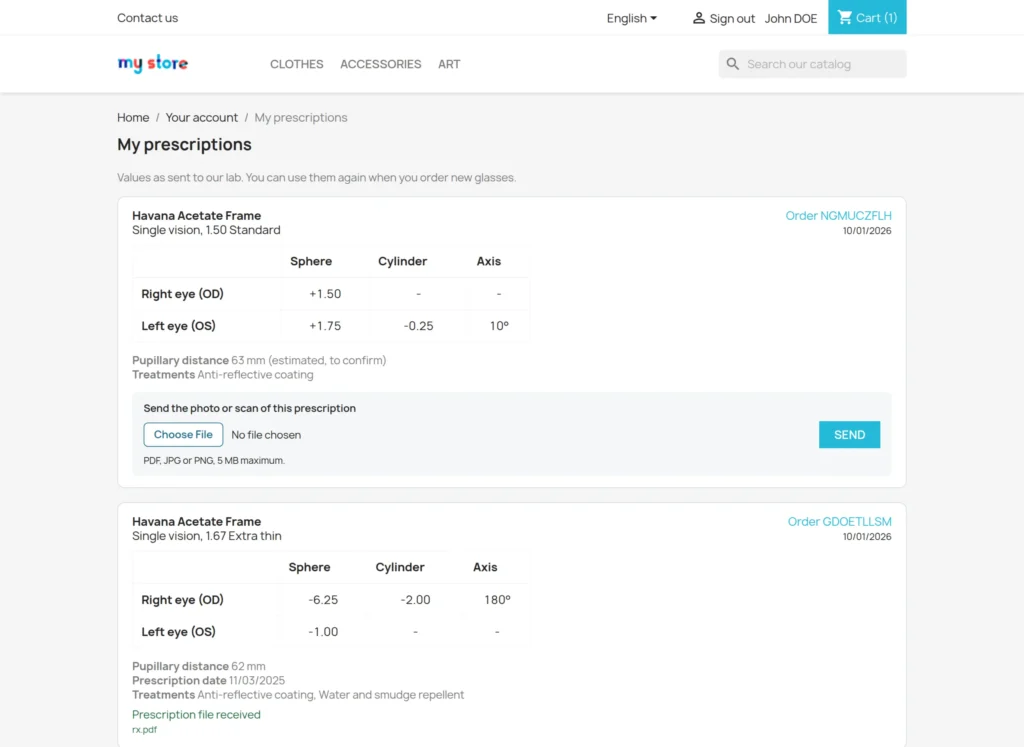Click the user account person icon
1024x747 pixels.
click(698, 18)
